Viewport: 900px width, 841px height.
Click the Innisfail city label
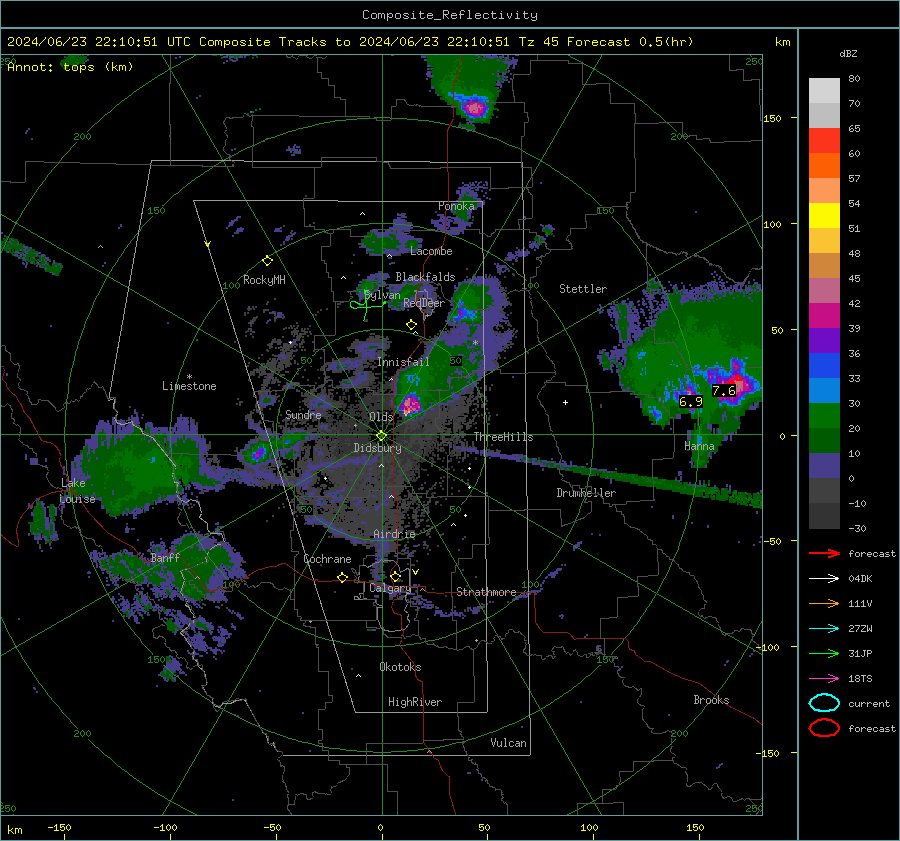(403, 362)
